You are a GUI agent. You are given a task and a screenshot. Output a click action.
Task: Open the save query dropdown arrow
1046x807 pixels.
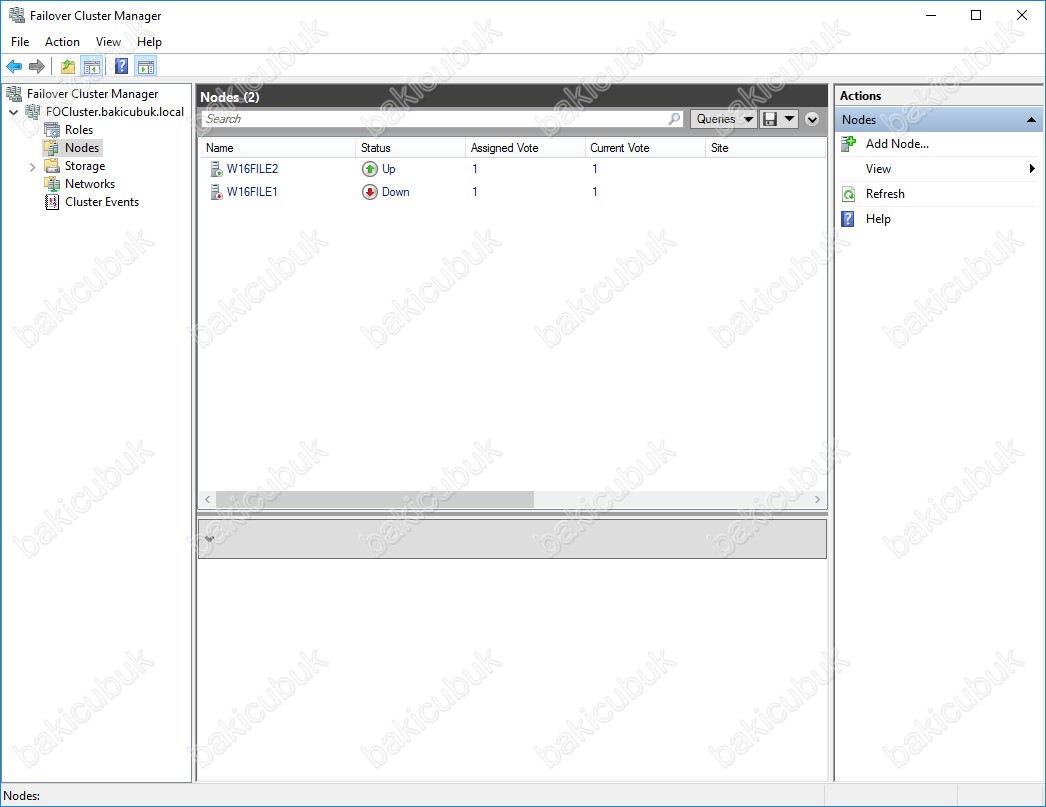(x=790, y=119)
